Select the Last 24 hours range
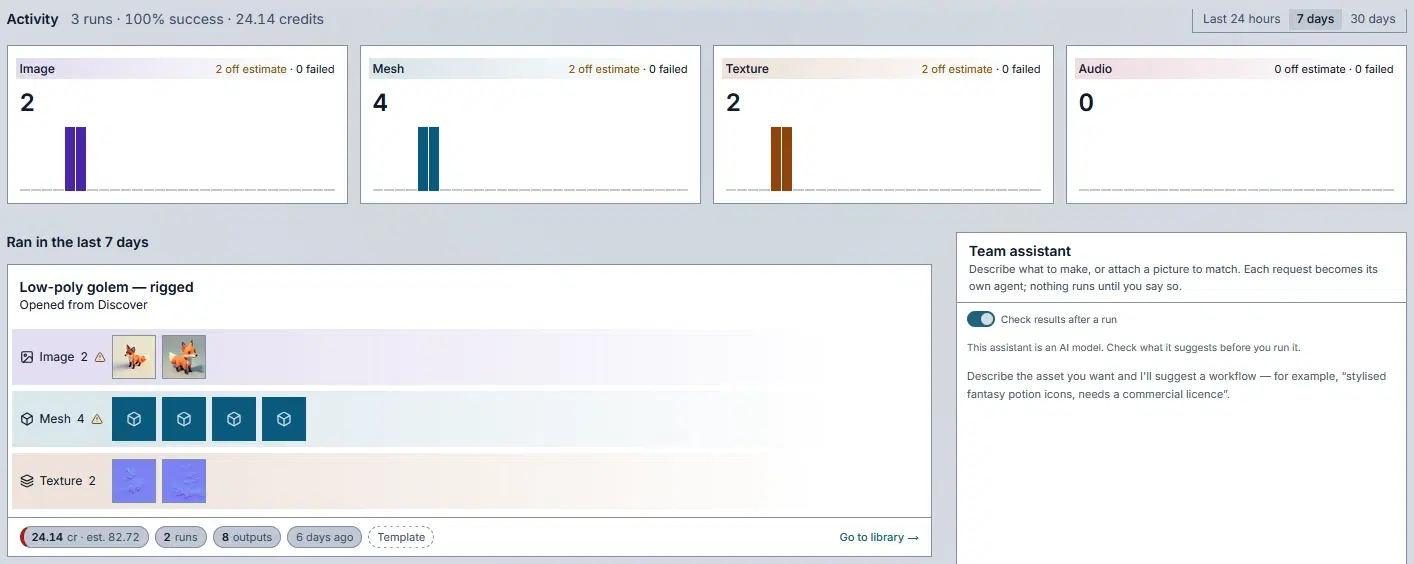The height and width of the screenshot is (564, 1414). click(x=1241, y=19)
